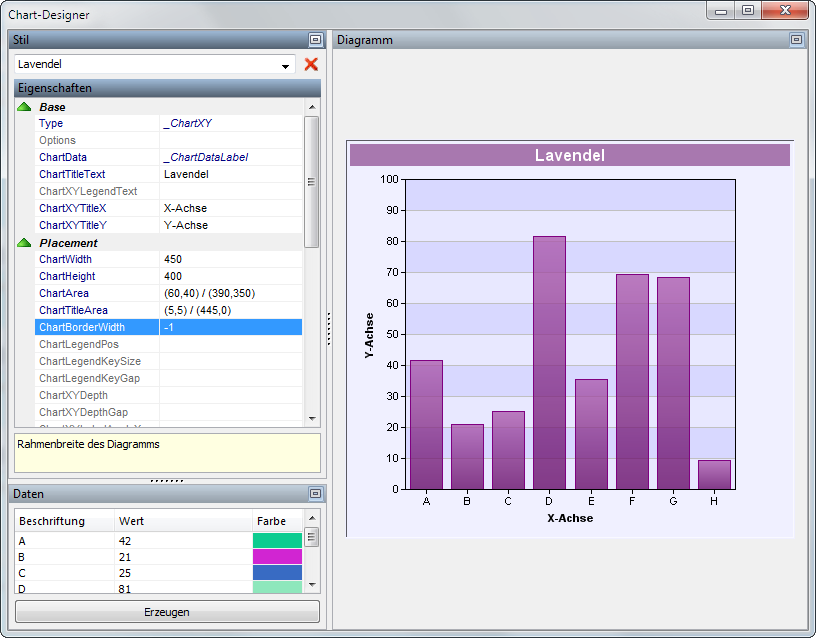This screenshot has height=638, width=816.
Task: Delete the Lavendel style with the red X
Action: coord(311,64)
